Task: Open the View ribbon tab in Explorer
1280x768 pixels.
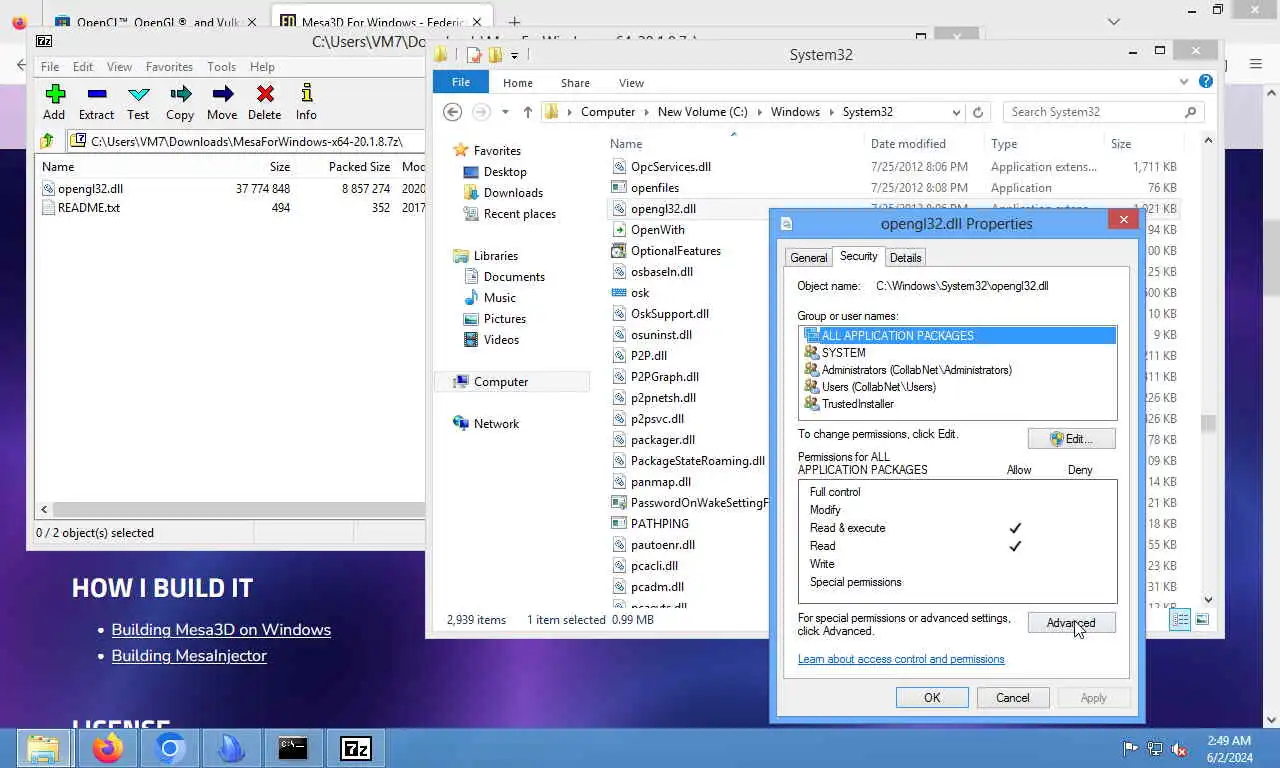Action: (631, 83)
